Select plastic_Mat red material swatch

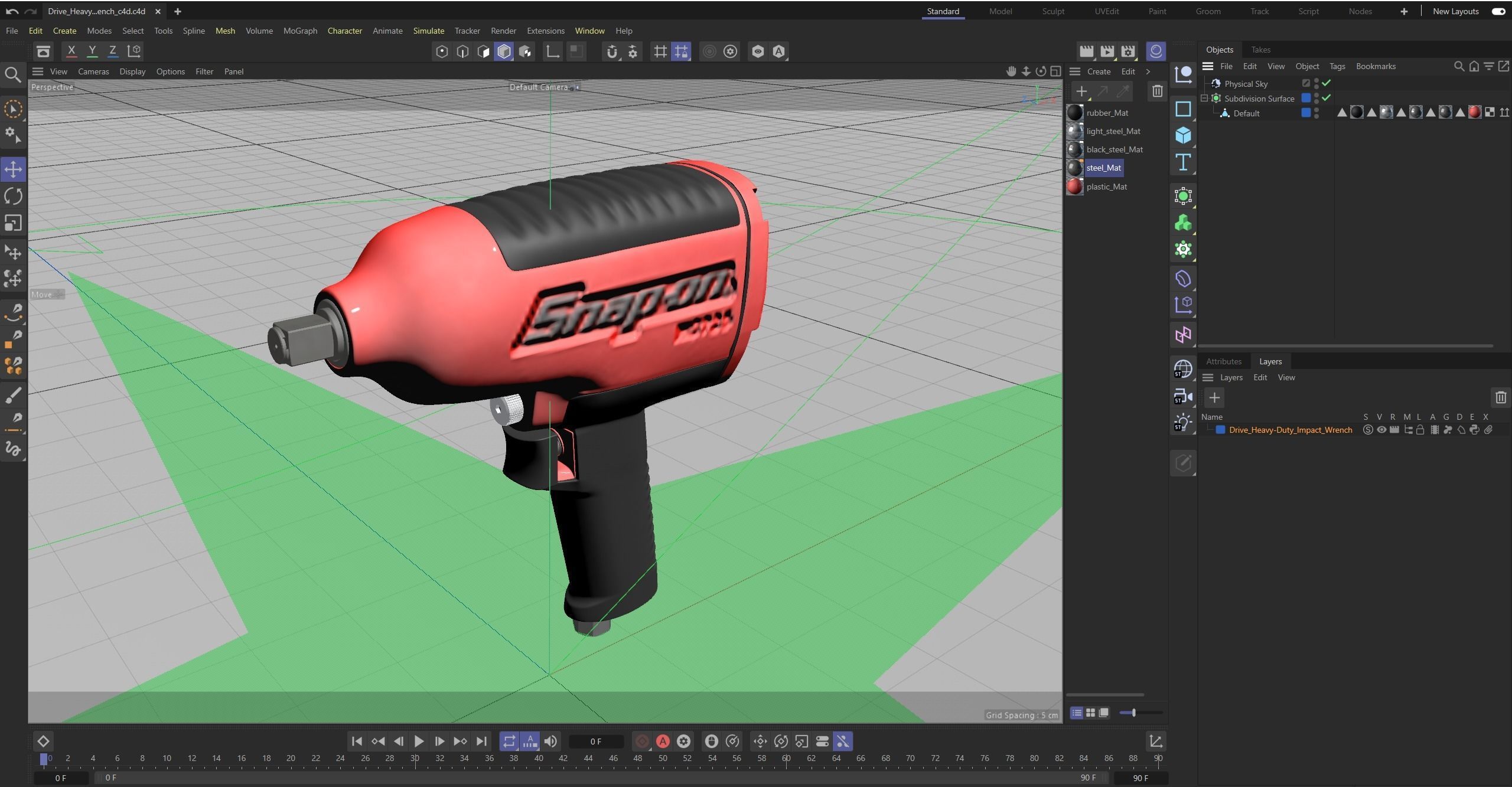pyautogui.click(x=1075, y=187)
